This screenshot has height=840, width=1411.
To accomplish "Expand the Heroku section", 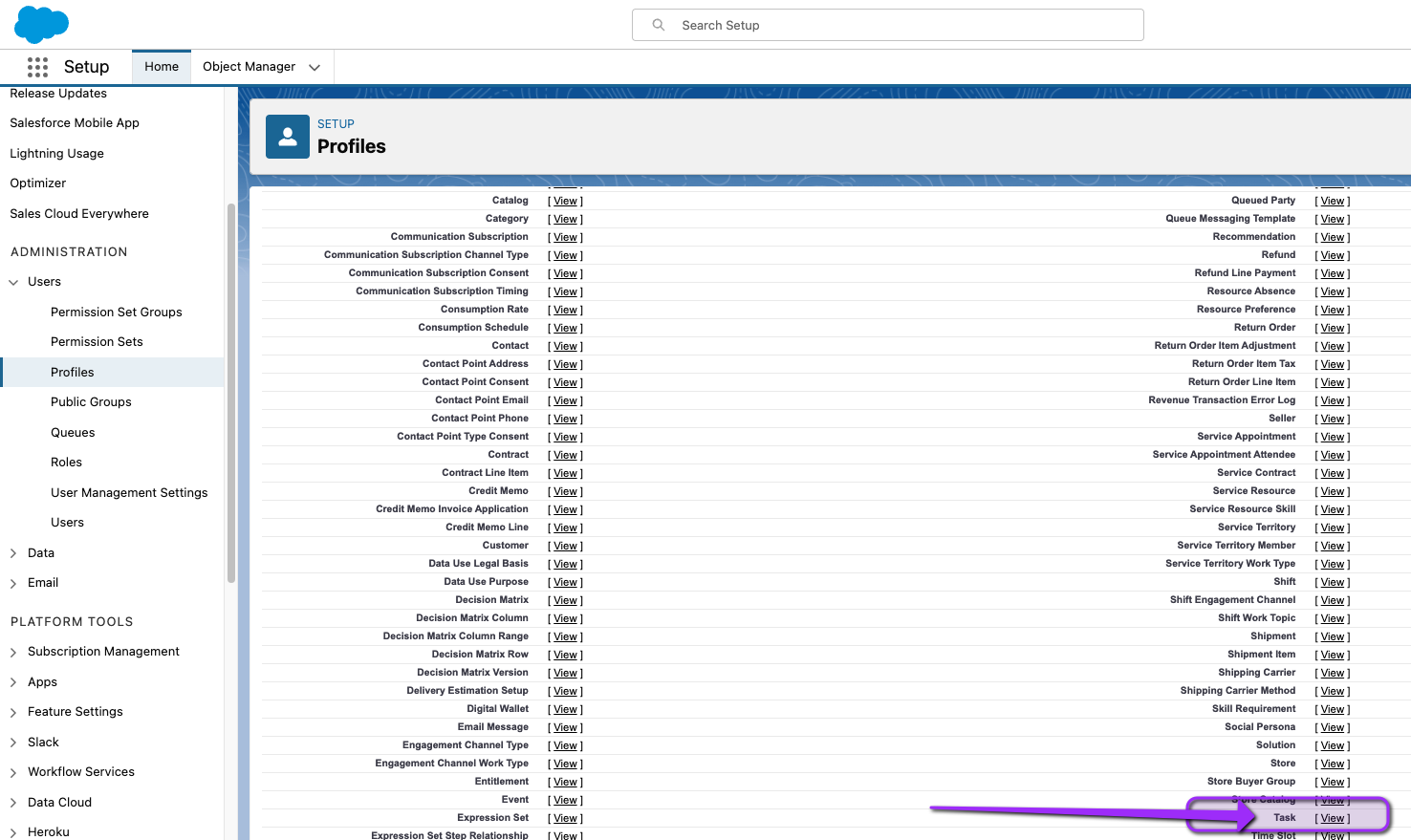I will 13,832.
